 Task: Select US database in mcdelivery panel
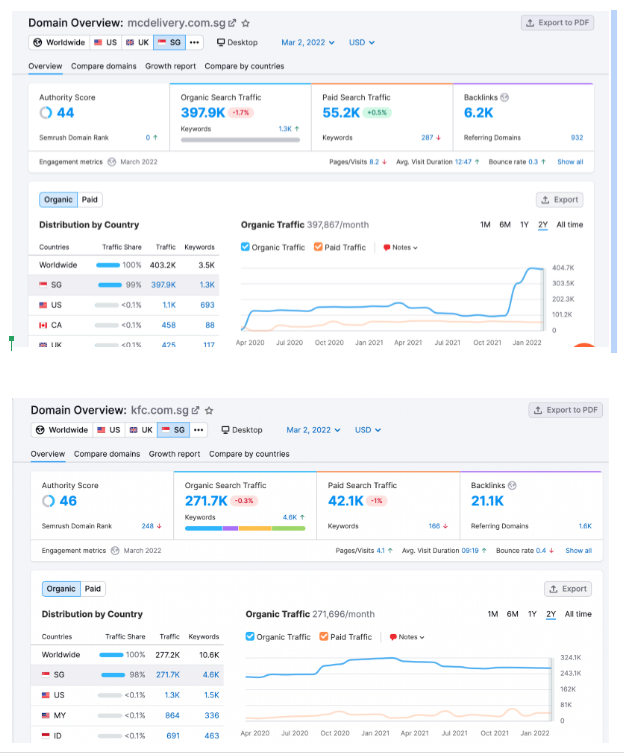tap(105, 42)
